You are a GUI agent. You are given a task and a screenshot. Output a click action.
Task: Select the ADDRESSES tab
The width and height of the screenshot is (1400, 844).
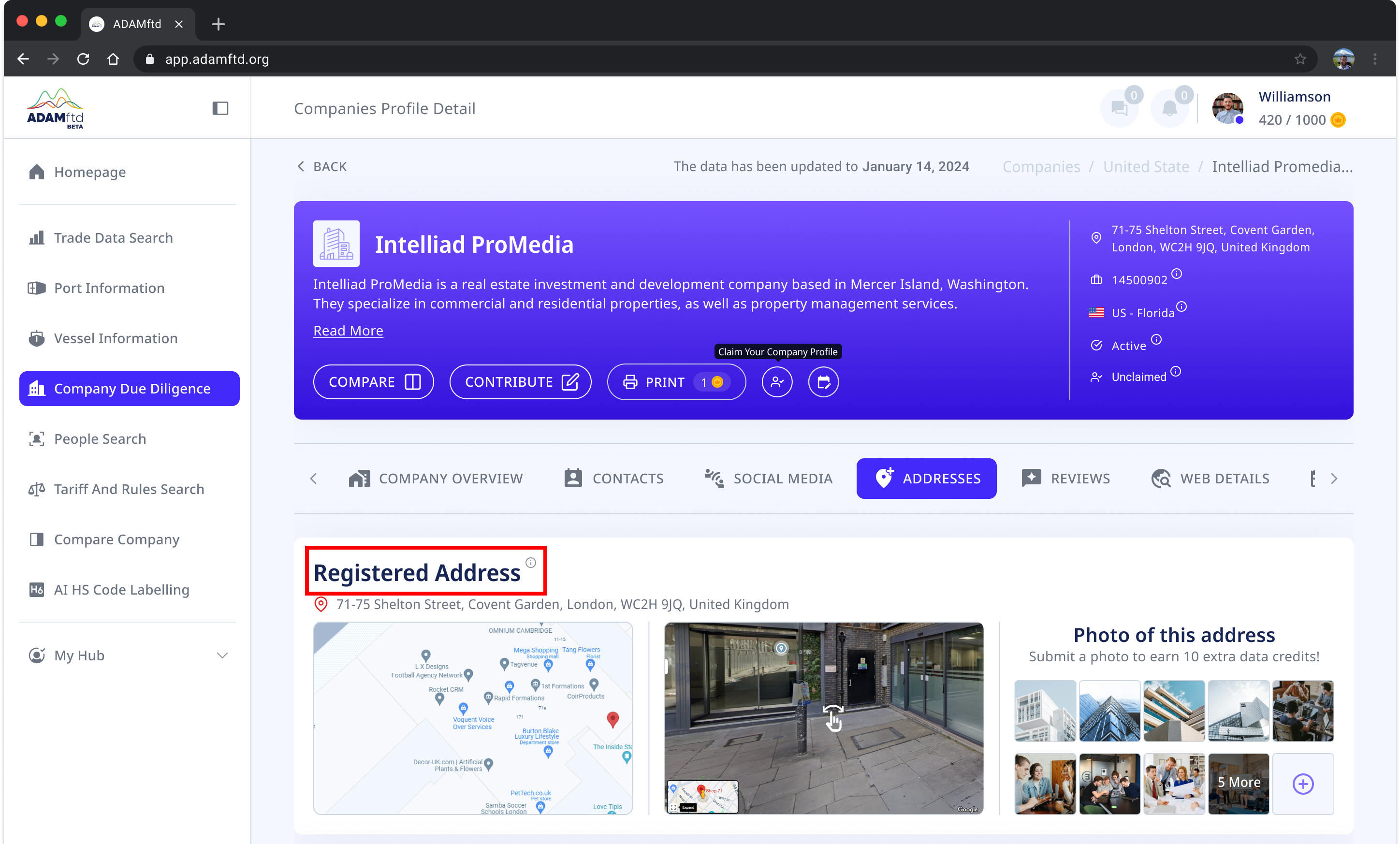tap(926, 478)
